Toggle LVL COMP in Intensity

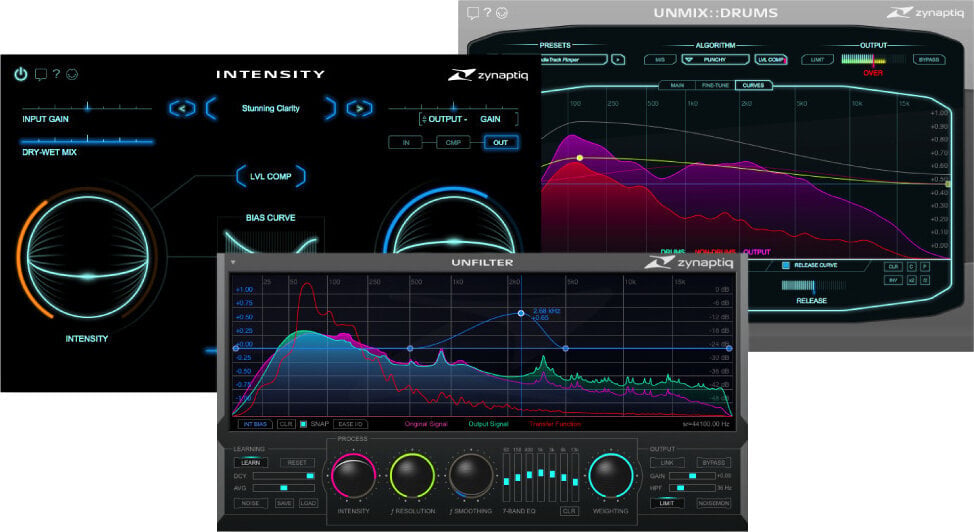coord(271,177)
